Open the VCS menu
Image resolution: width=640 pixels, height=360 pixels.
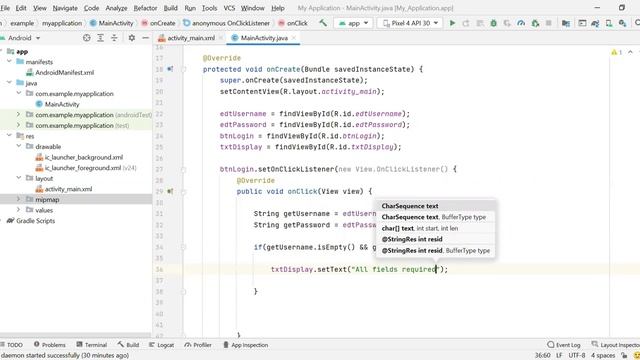[229, 8]
